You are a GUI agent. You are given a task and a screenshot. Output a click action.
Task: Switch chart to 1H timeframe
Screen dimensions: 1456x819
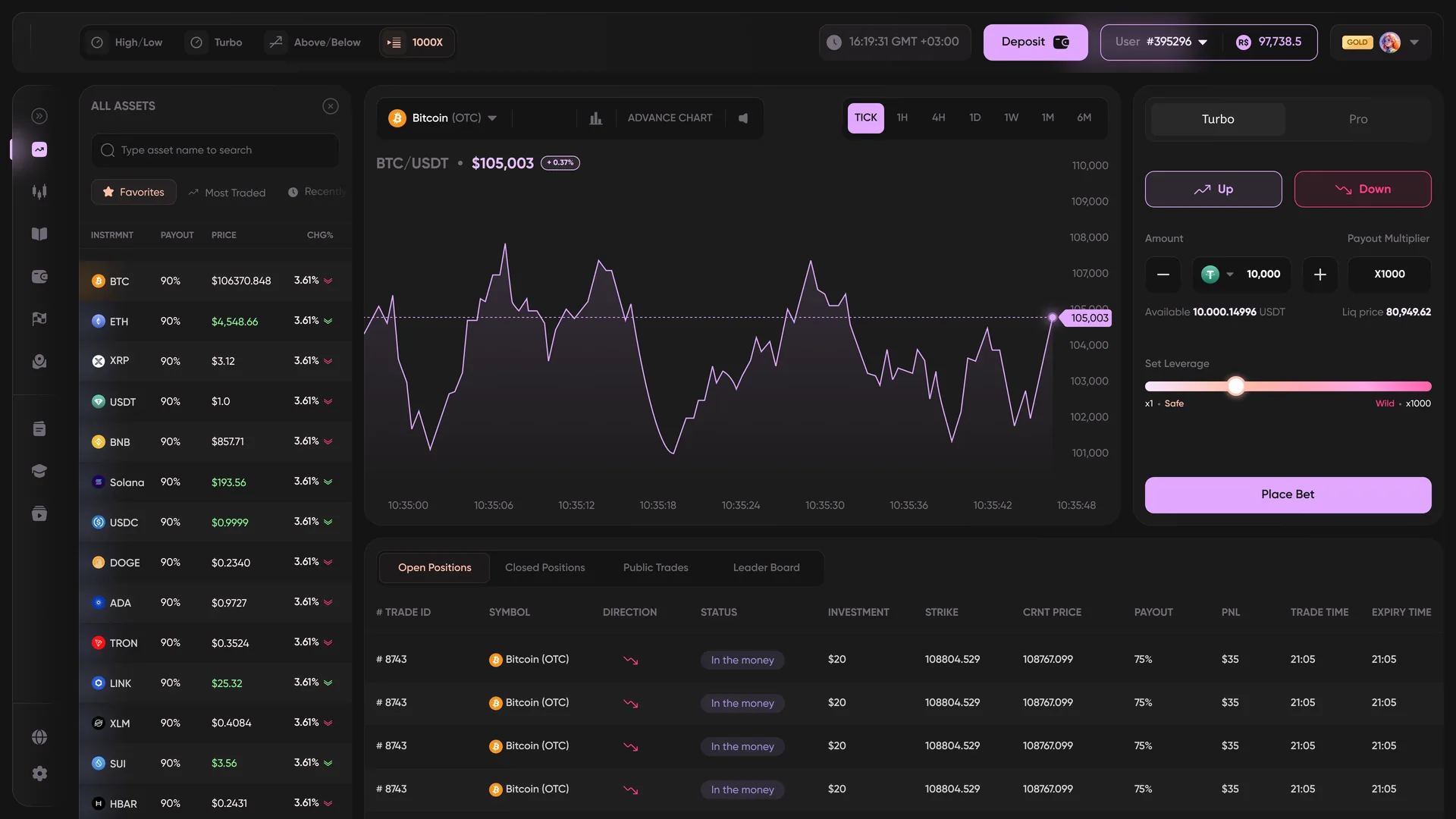tap(902, 118)
